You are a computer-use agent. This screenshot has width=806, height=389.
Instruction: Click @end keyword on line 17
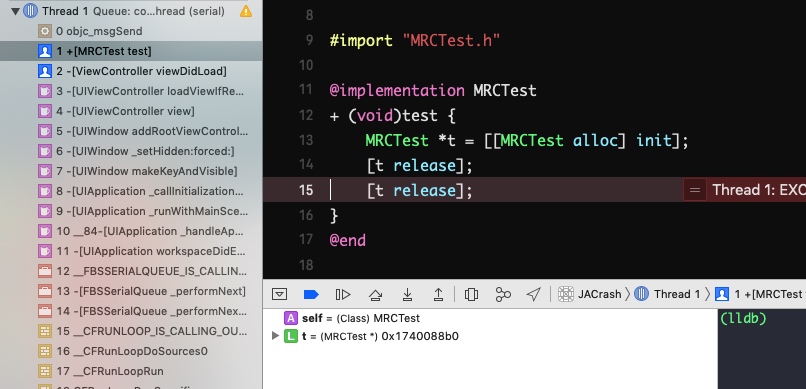point(347,240)
